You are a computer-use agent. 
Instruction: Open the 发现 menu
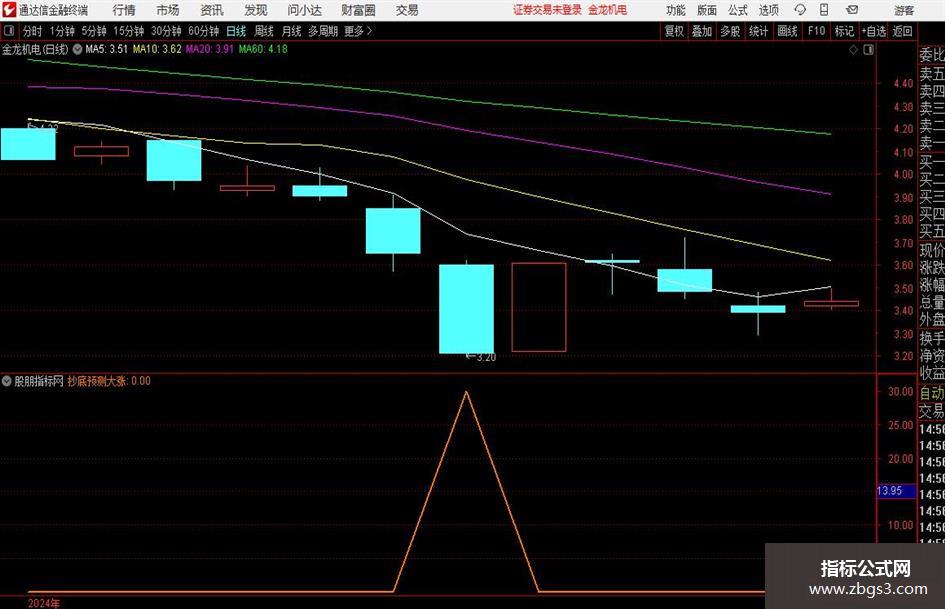pos(256,10)
